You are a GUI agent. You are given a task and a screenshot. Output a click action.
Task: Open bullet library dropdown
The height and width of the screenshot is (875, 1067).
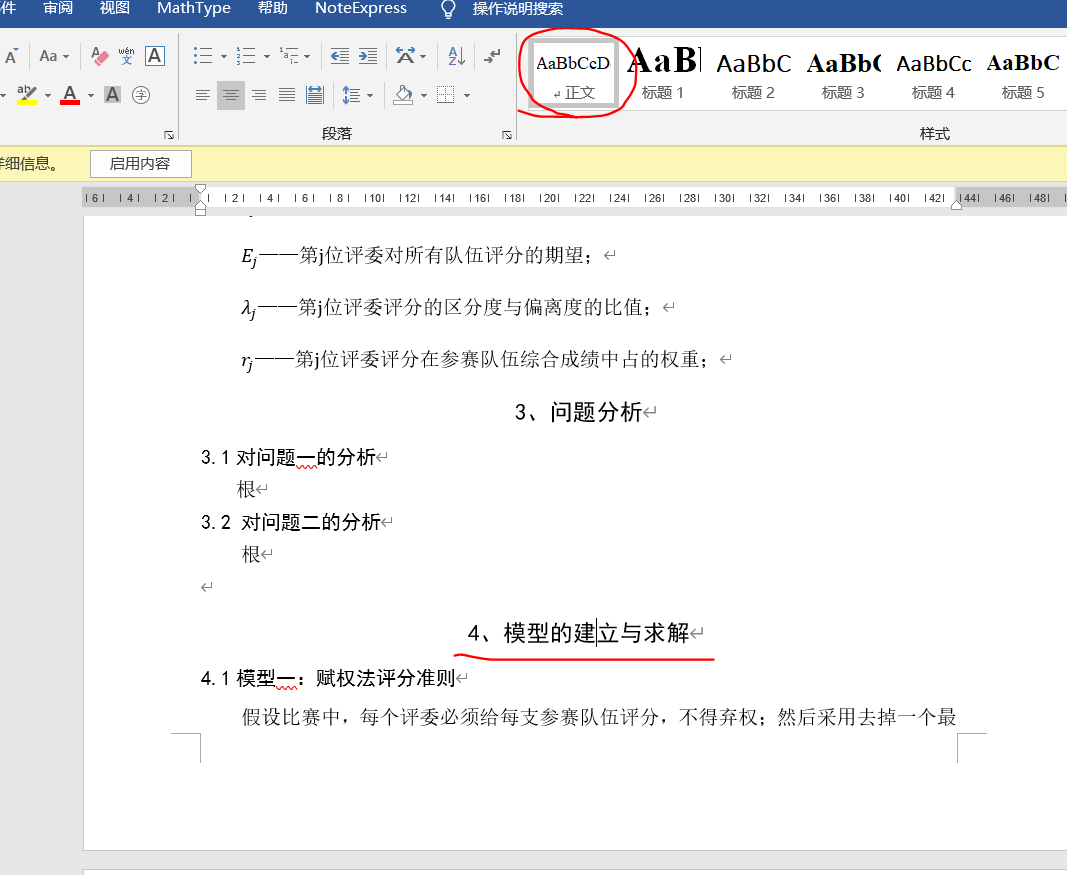(224, 56)
